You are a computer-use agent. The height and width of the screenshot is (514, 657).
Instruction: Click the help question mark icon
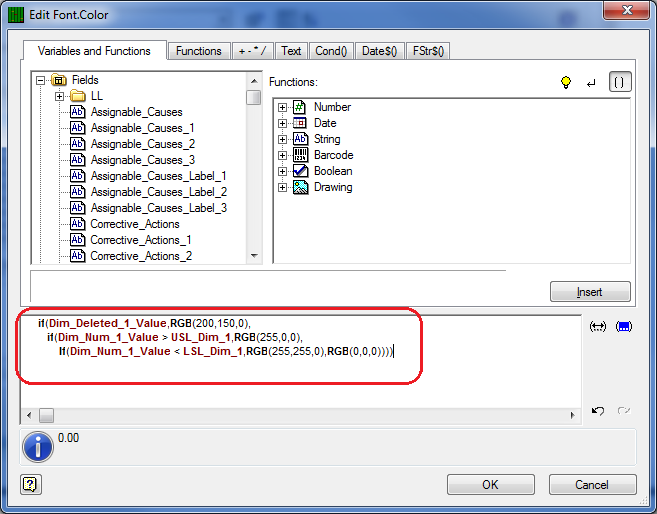(x=31, y=485)
